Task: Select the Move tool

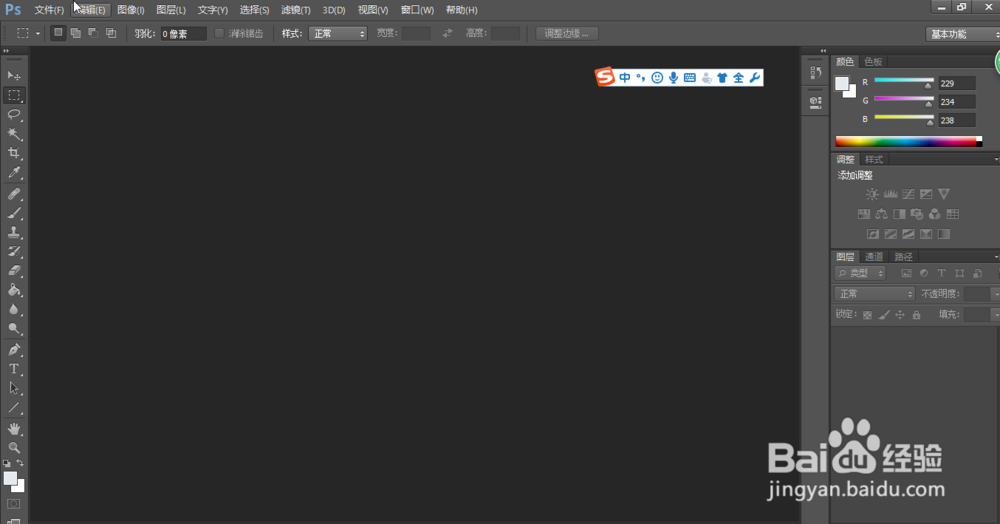Action: [x=13, y=76]
